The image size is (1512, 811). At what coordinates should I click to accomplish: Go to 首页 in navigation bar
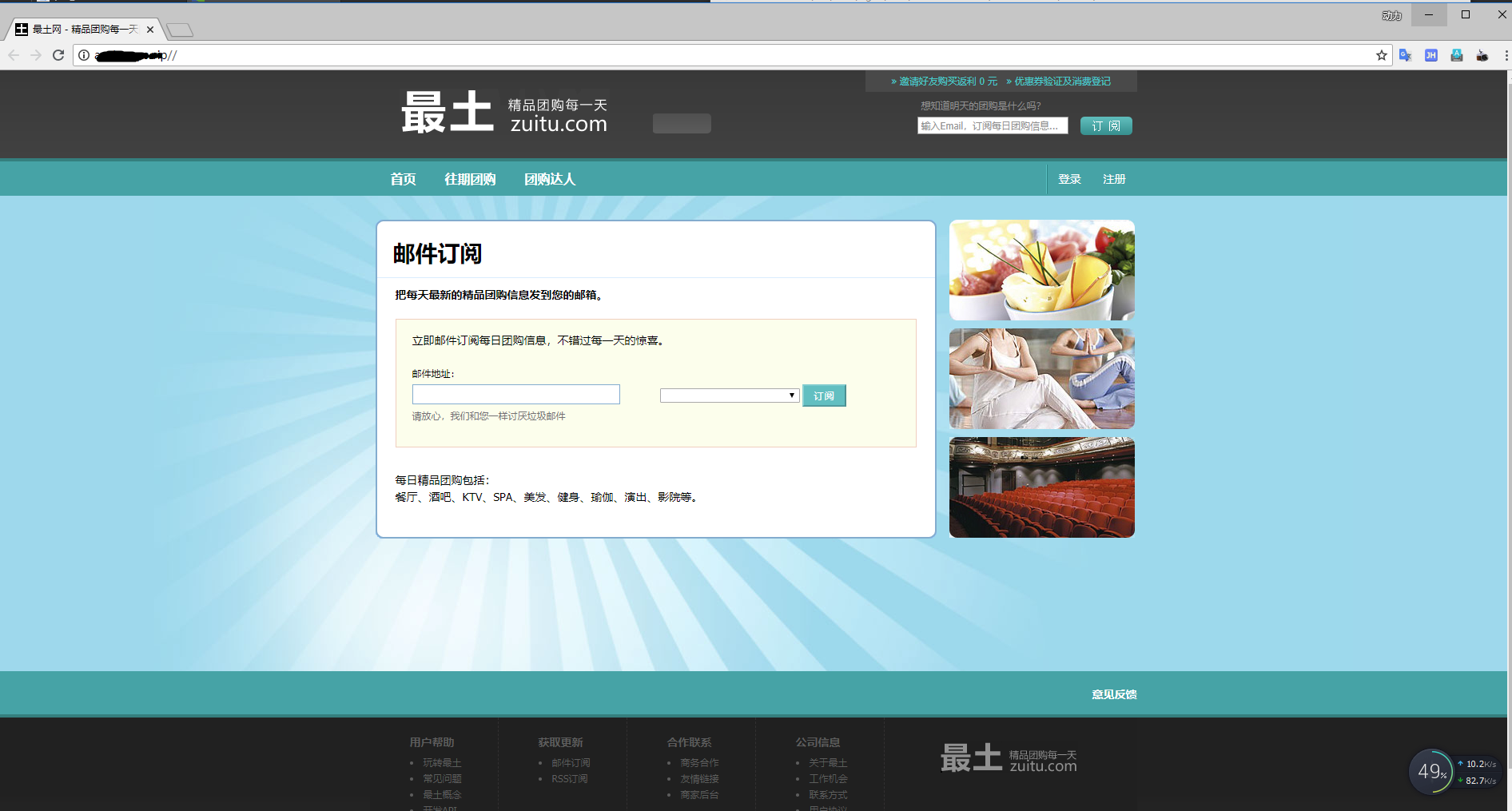[403, 179]
